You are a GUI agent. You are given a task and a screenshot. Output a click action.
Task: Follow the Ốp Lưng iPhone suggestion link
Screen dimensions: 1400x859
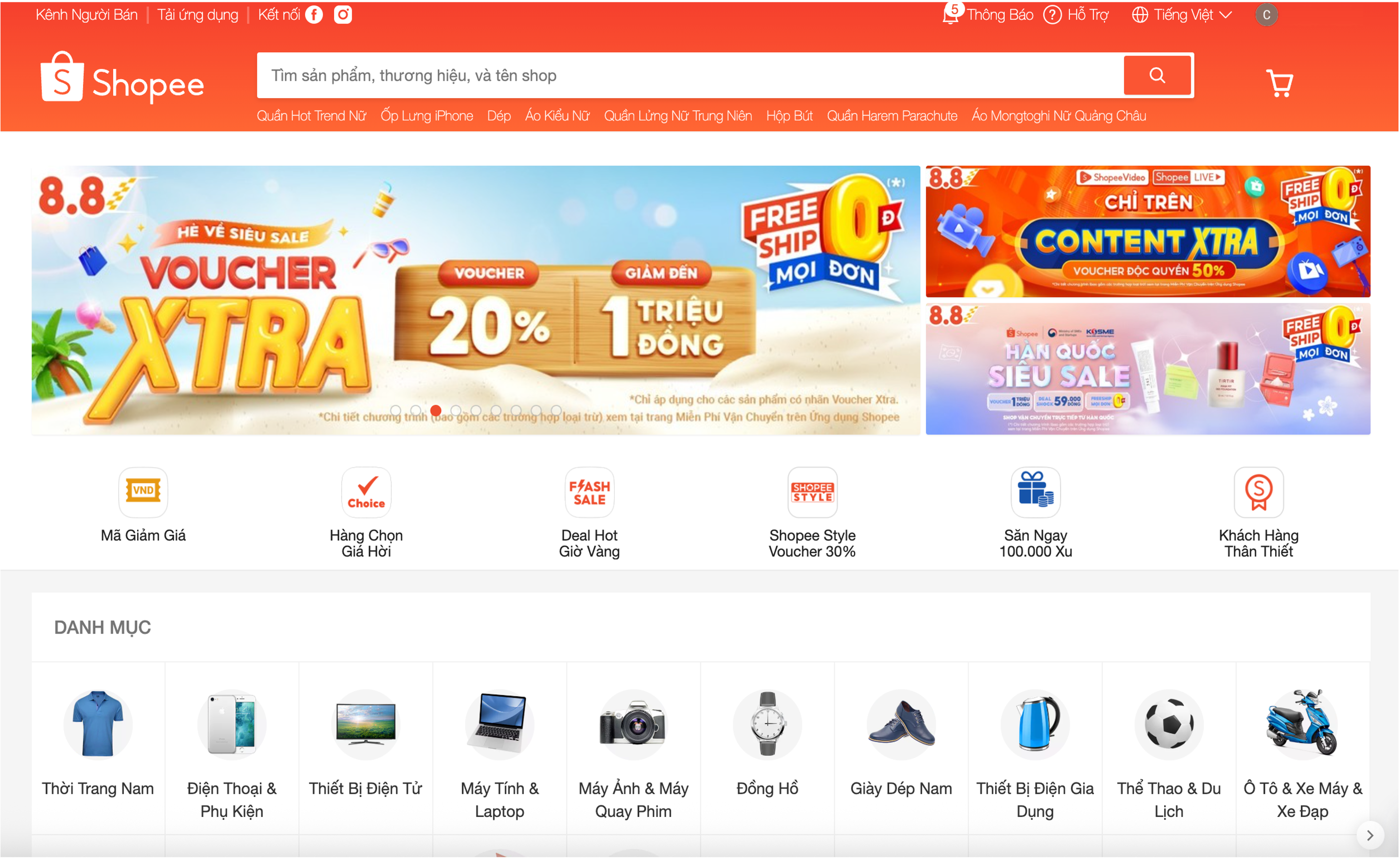coord(427,115)
